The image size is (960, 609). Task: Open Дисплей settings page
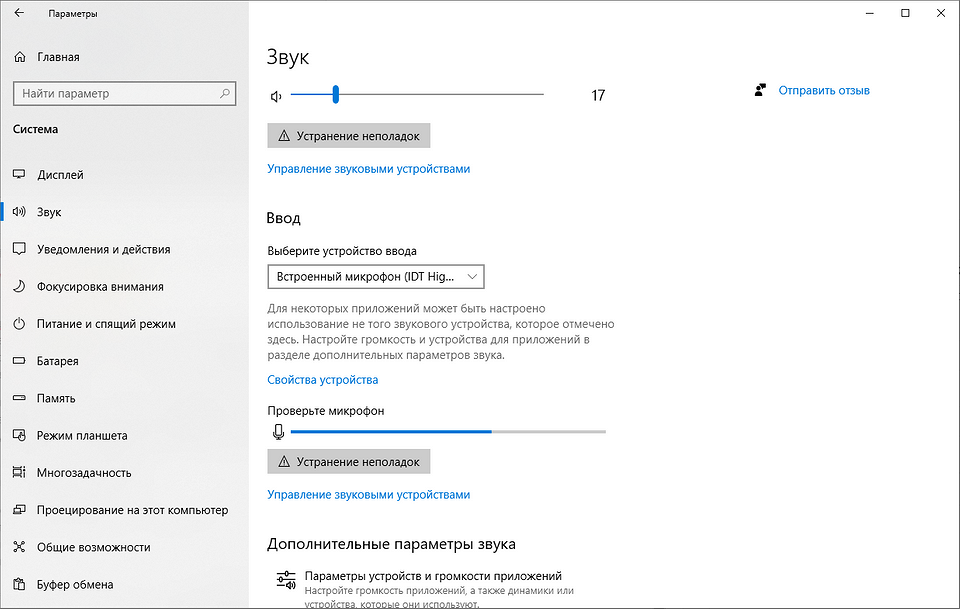[60, 175]
